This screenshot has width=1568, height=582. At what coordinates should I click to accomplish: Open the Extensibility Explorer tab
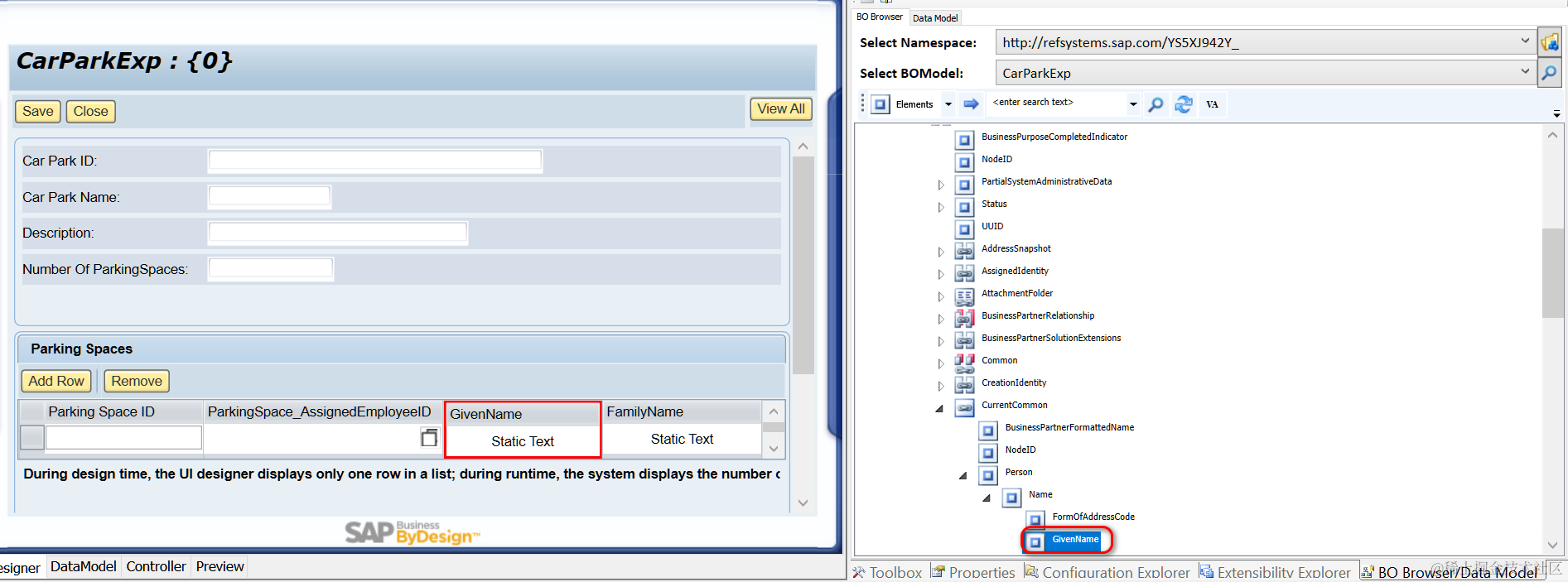(x=1275, y=572)
